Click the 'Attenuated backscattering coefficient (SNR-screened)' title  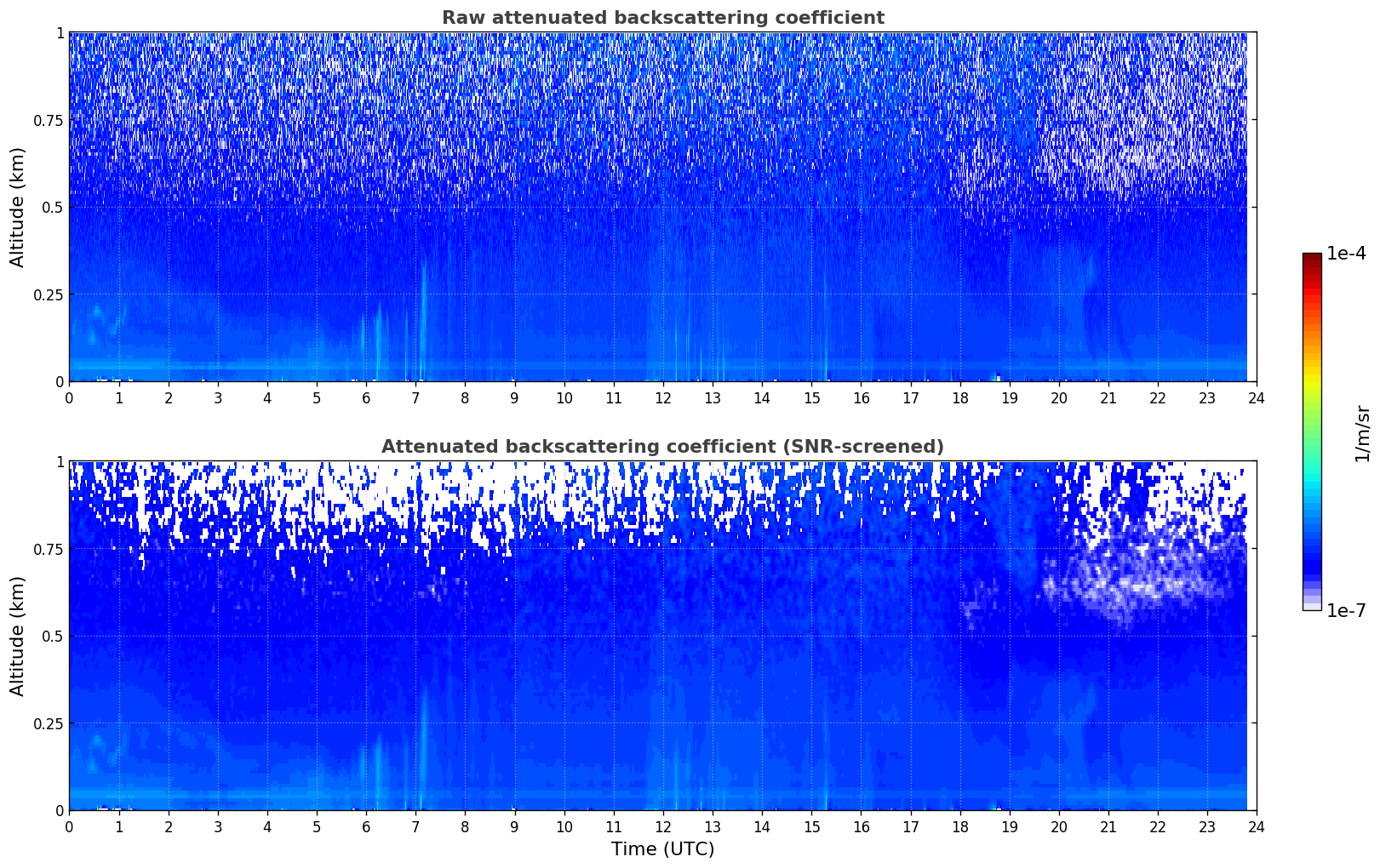click(x=662, y=447)
